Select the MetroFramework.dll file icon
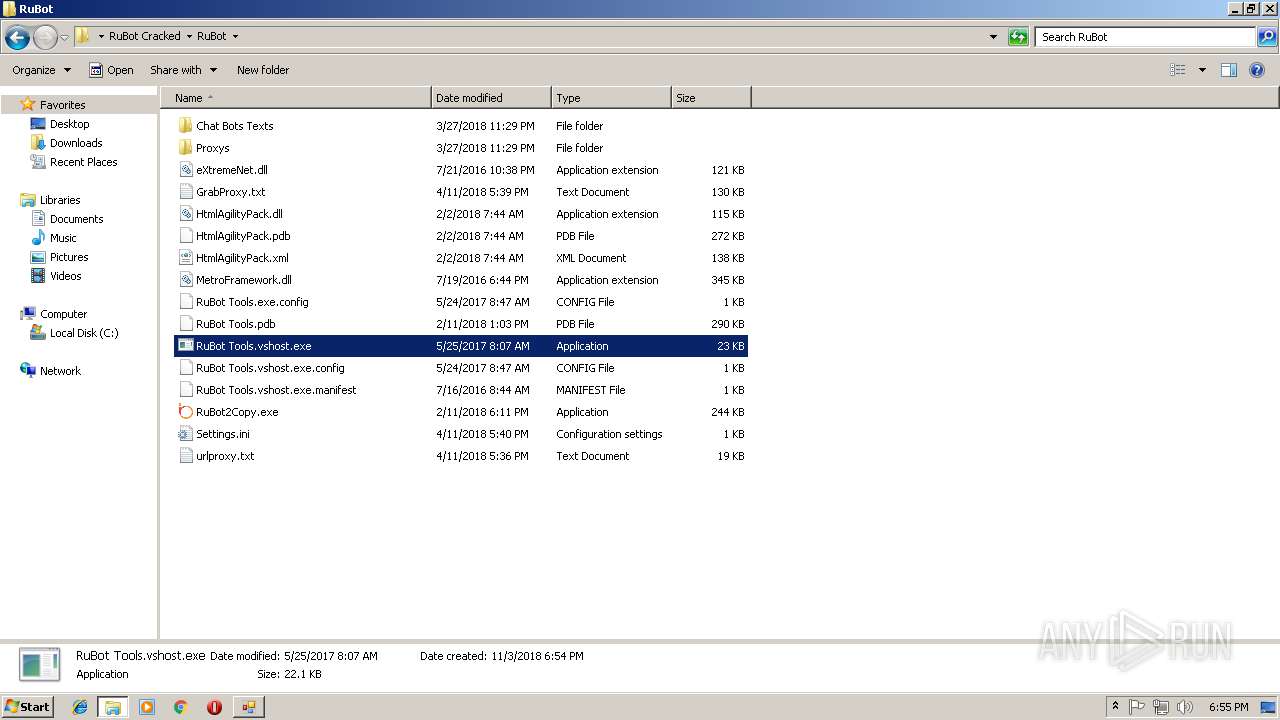Viewport: 1280px width, 720px height. point(185,280)
